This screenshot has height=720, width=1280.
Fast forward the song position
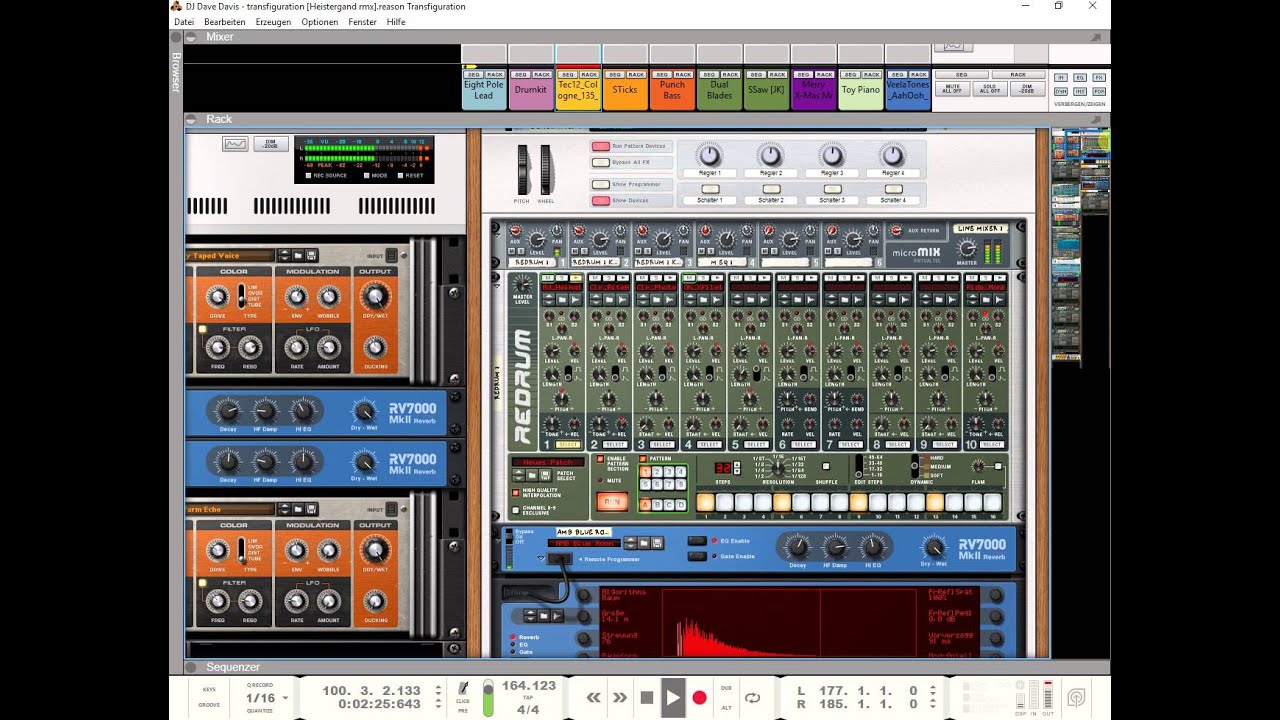pyautogui.click(x=620, y=697)
